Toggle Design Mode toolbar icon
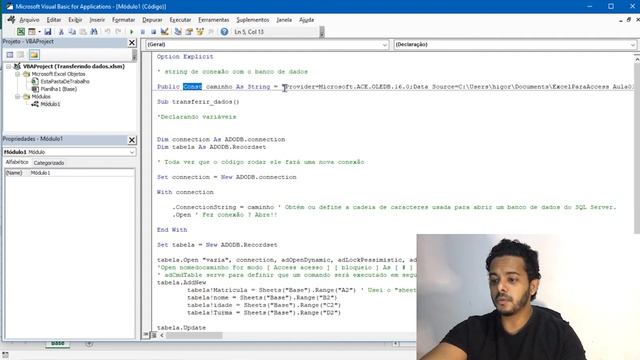640x360 pixels. click(164, 32)
